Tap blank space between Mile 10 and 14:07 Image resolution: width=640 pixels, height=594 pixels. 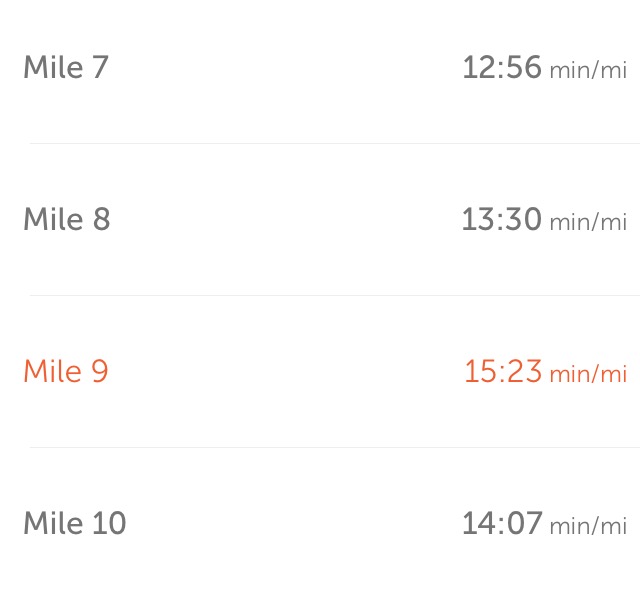click(294, 523)
